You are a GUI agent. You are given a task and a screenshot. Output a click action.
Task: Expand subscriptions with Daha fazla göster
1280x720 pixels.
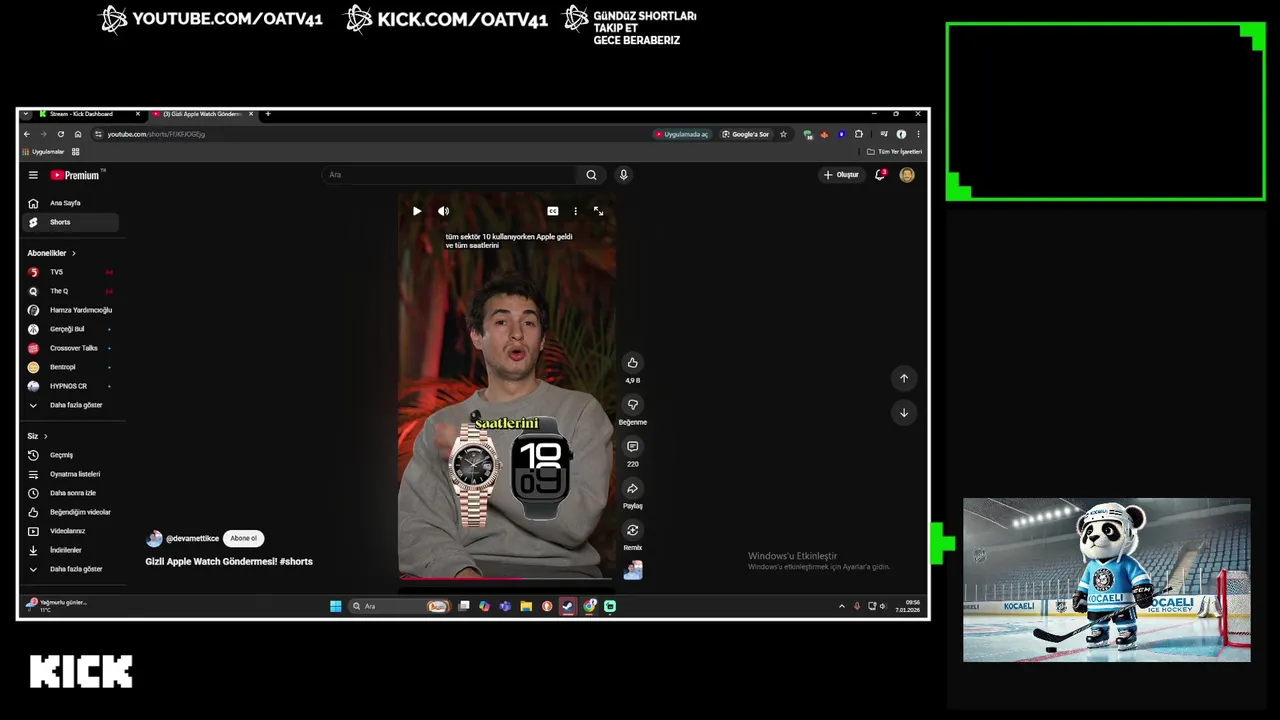(70, 405)
